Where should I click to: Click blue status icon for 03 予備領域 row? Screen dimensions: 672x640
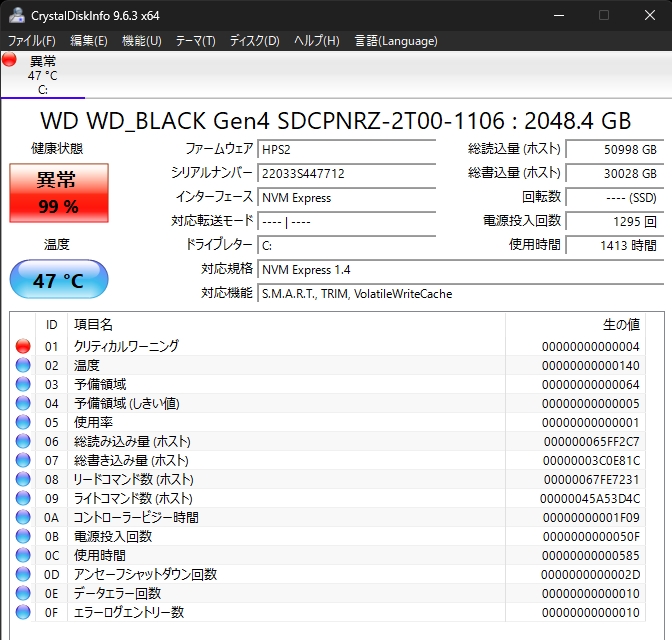(x=23, y=384)
